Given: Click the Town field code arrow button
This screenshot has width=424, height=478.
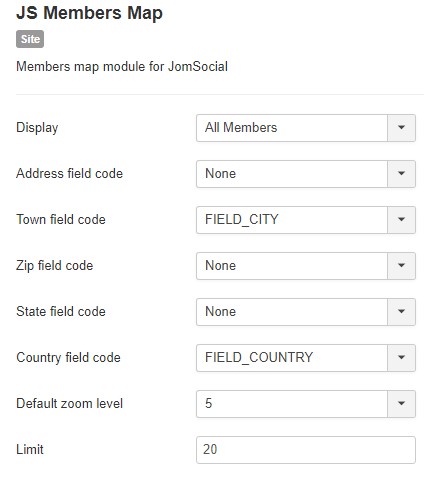Looking at the screenshot, I should click(401, 220).
